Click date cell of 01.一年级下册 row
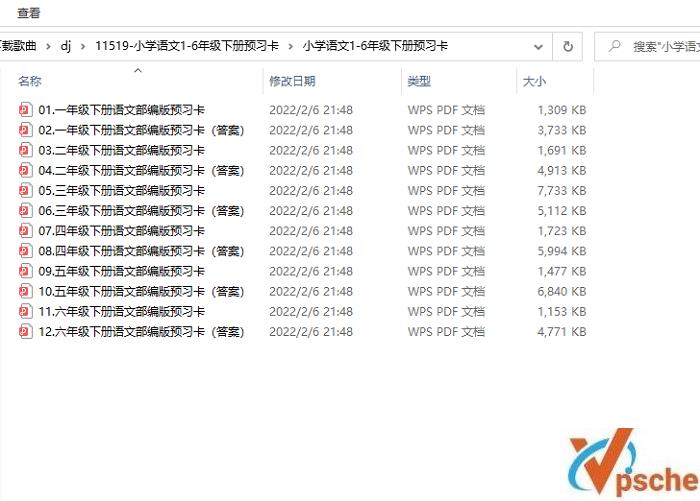This screenshot has width=700, height=501. (x=311, y=110)
